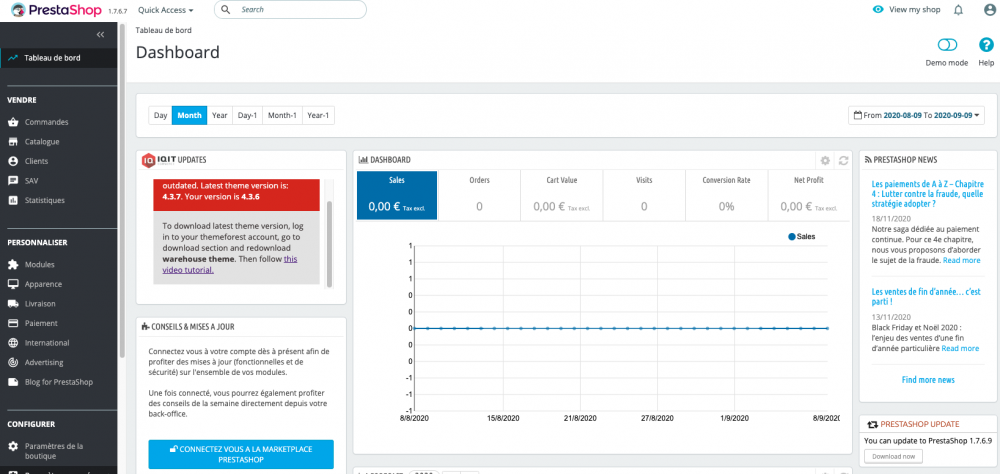Viewport: 1000px width, 474px height.
Task: Open the user profile avatar icon
Action: coord(989,10)
